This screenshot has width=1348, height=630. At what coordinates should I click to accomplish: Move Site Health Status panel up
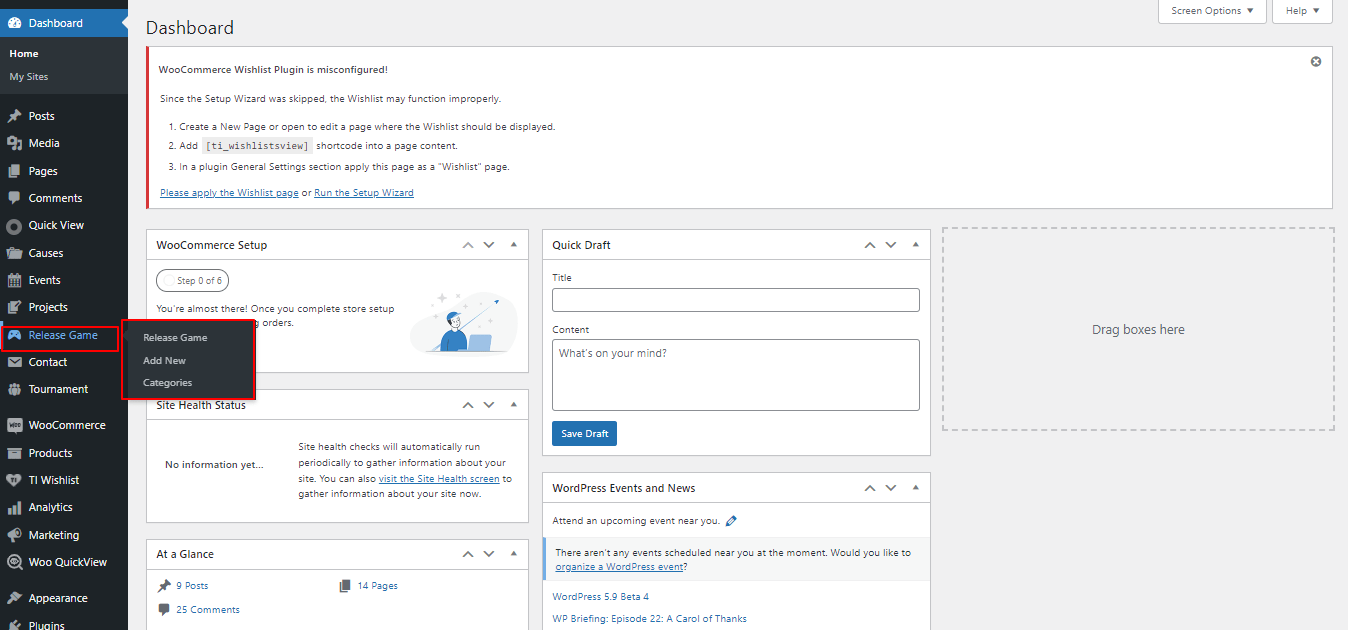click(467, 405)
